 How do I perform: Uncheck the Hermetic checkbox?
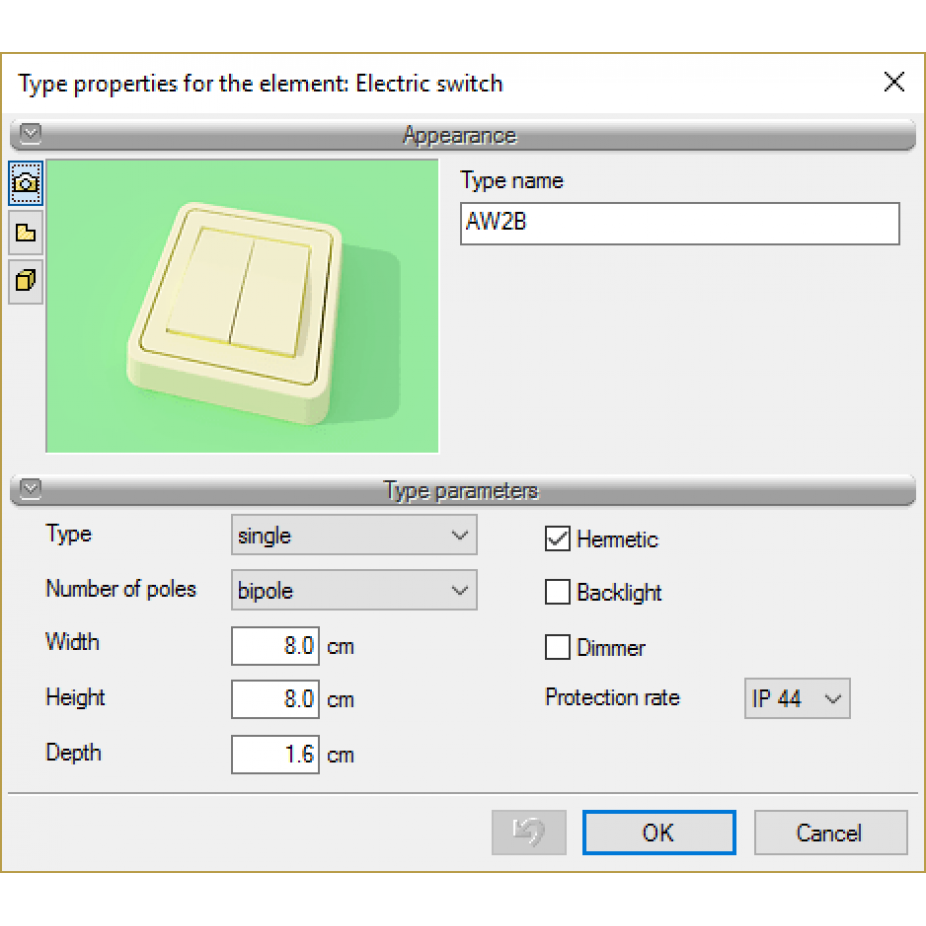click(557, 538)
